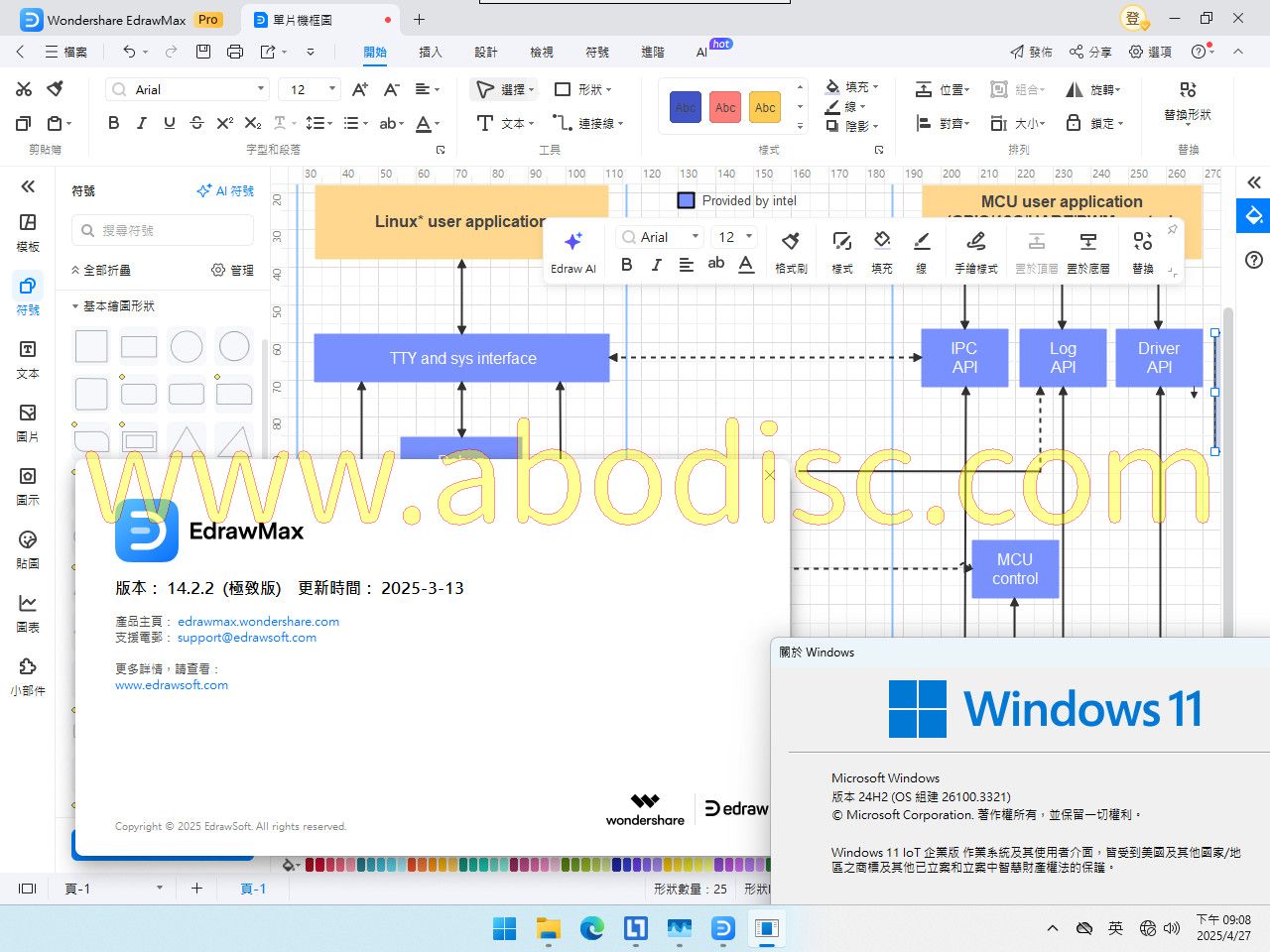Click the AI 符號 sparkle button

(x=225, y=190)
